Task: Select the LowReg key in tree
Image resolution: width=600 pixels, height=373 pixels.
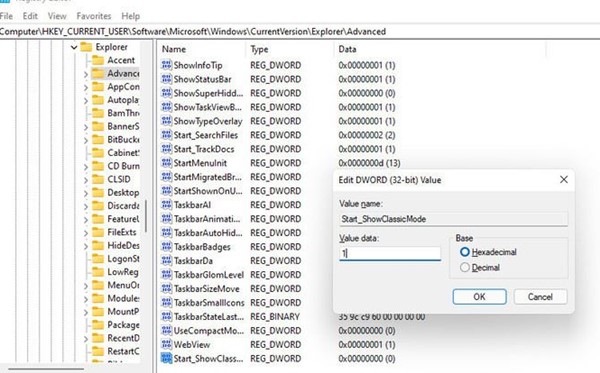Action: click(123, 272)
